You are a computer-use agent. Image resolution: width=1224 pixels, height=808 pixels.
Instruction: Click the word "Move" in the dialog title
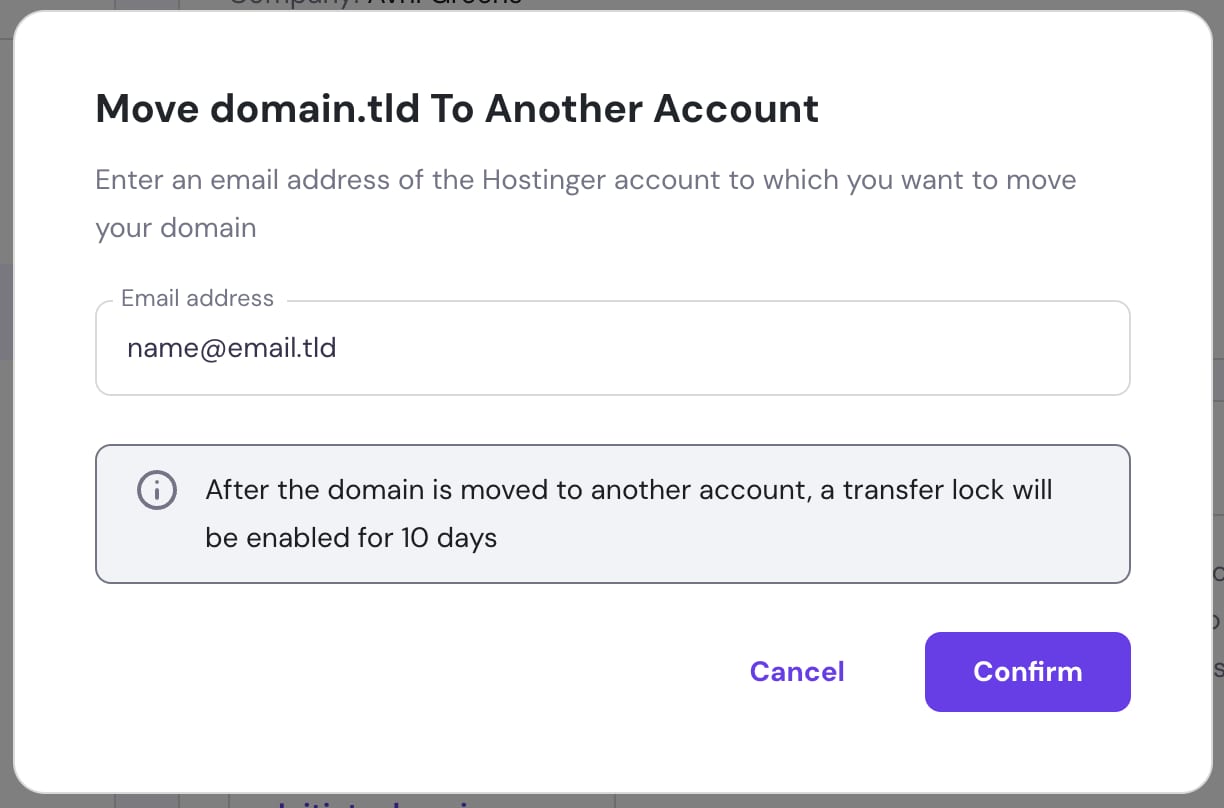click(x=148, y=108)
